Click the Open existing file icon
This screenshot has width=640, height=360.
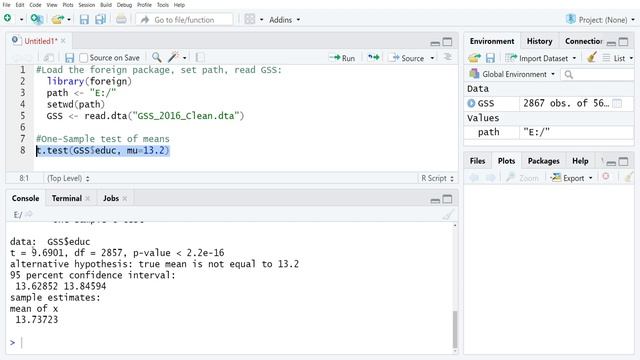click(x=58, y=19)
